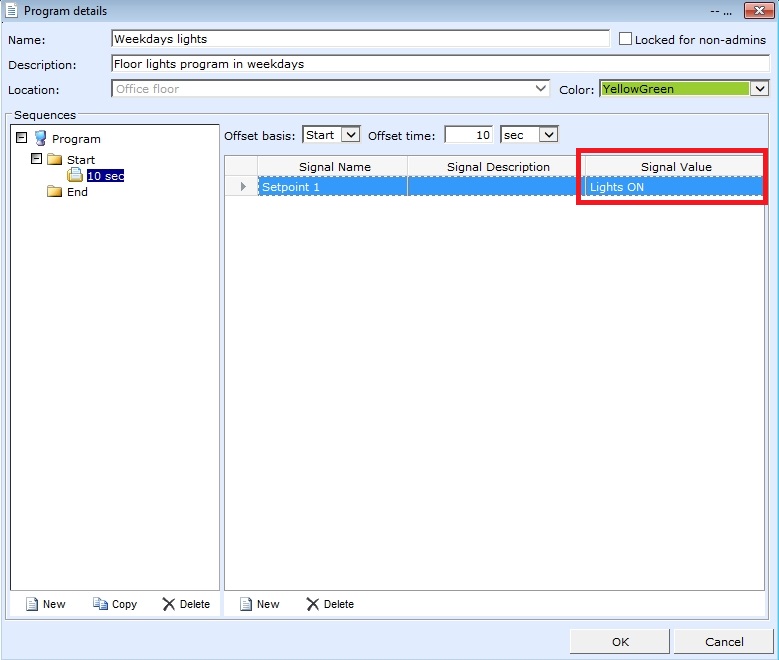Click the 10 sec sequence item icon
Viewport: 779px width, 660px height.
[75, 176]
